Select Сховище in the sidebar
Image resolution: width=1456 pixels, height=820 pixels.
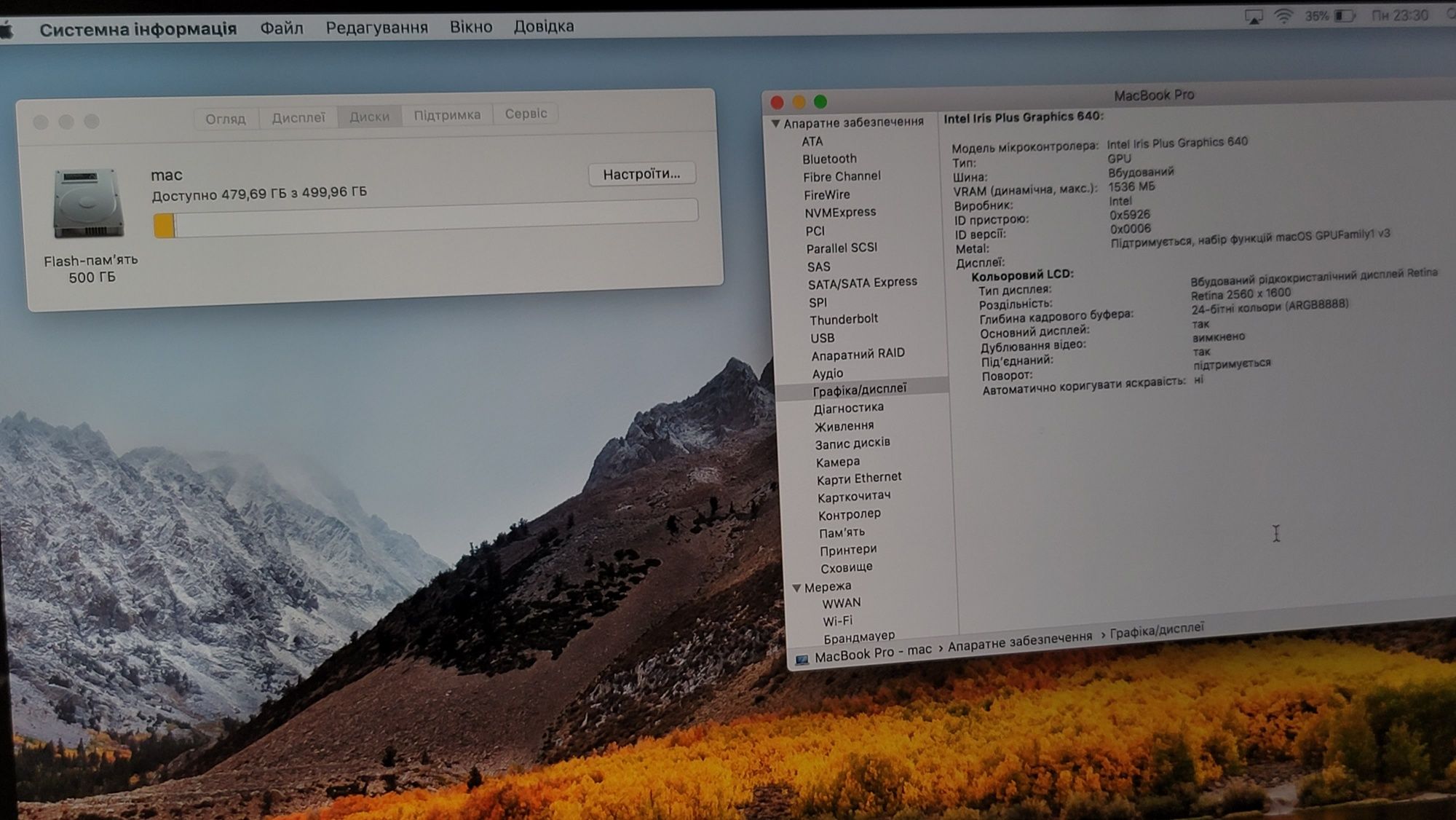846,568
